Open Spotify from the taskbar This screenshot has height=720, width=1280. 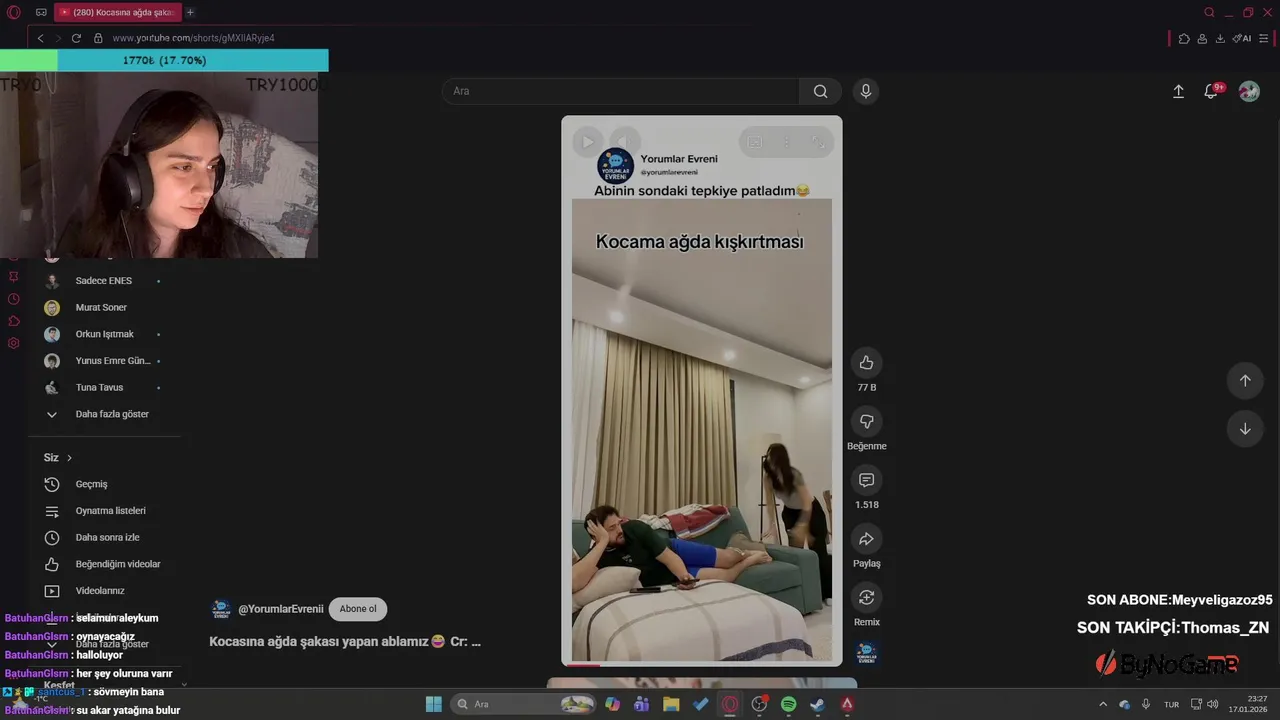(788, 704)
